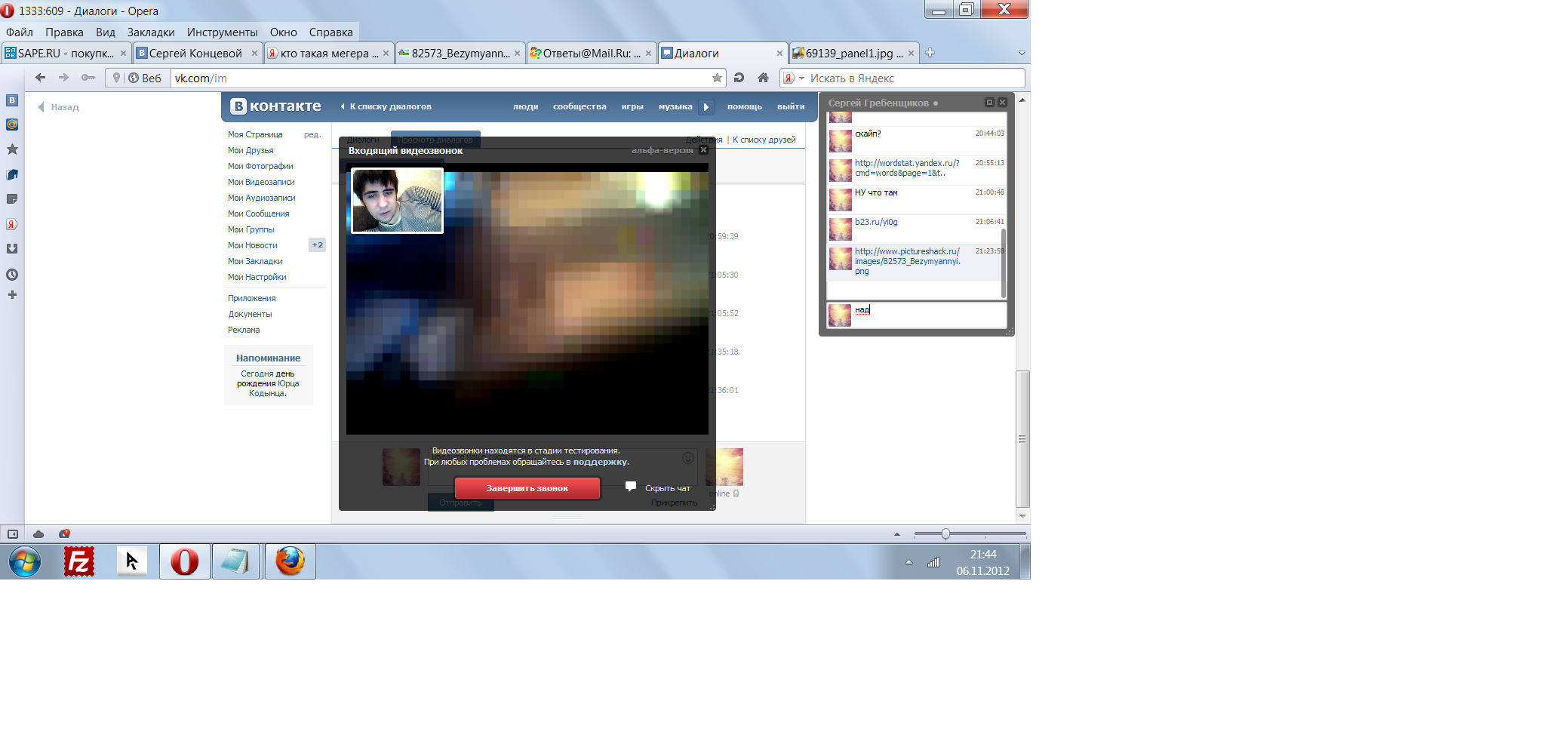
Task: Close the кто такая мегера tab
Action: [386, 53]
